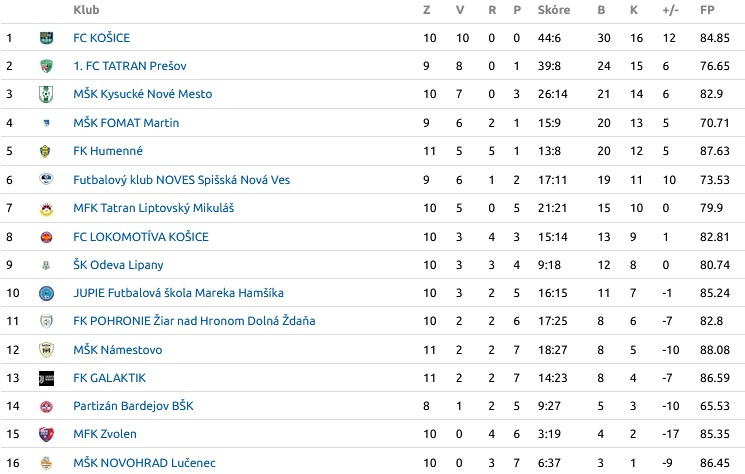Screen dimensions: 745x474
Task: Click the FC KOŠICE club crest icon
Action: coord(46,38)
